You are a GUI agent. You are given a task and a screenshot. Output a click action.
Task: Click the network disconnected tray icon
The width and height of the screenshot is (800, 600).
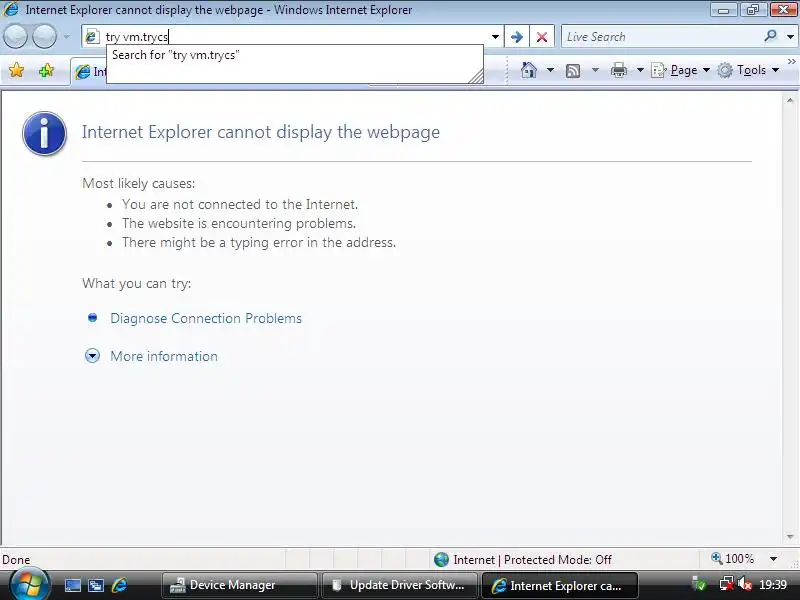point(726,585)
